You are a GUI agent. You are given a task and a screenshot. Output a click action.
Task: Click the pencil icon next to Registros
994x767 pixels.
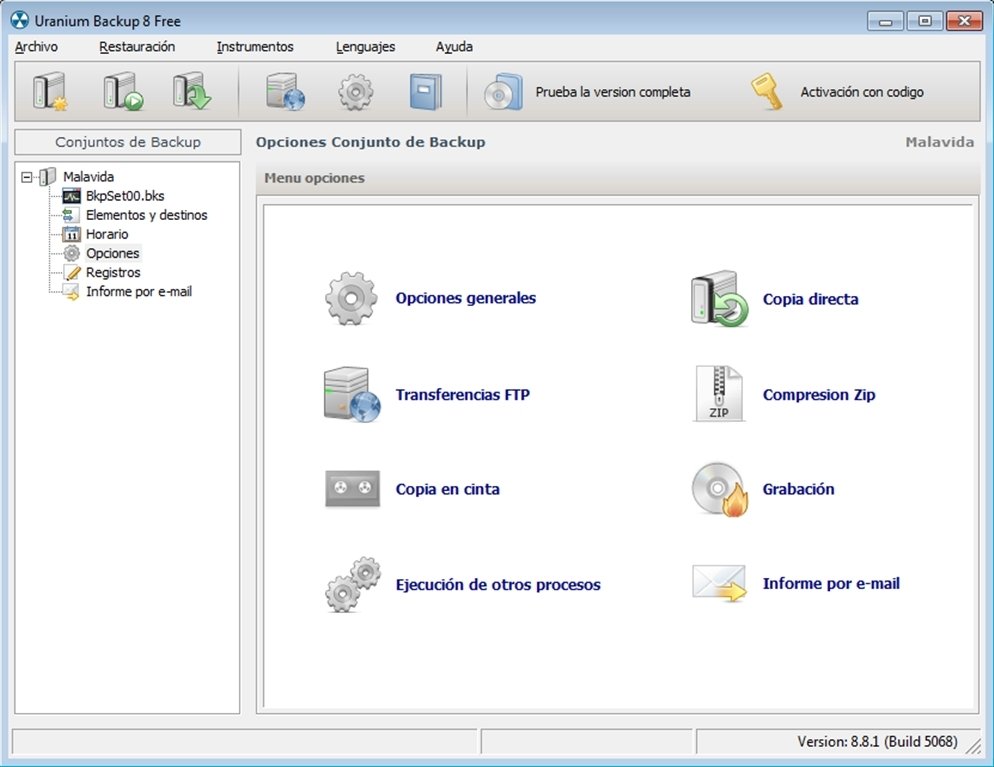point(72,273)
